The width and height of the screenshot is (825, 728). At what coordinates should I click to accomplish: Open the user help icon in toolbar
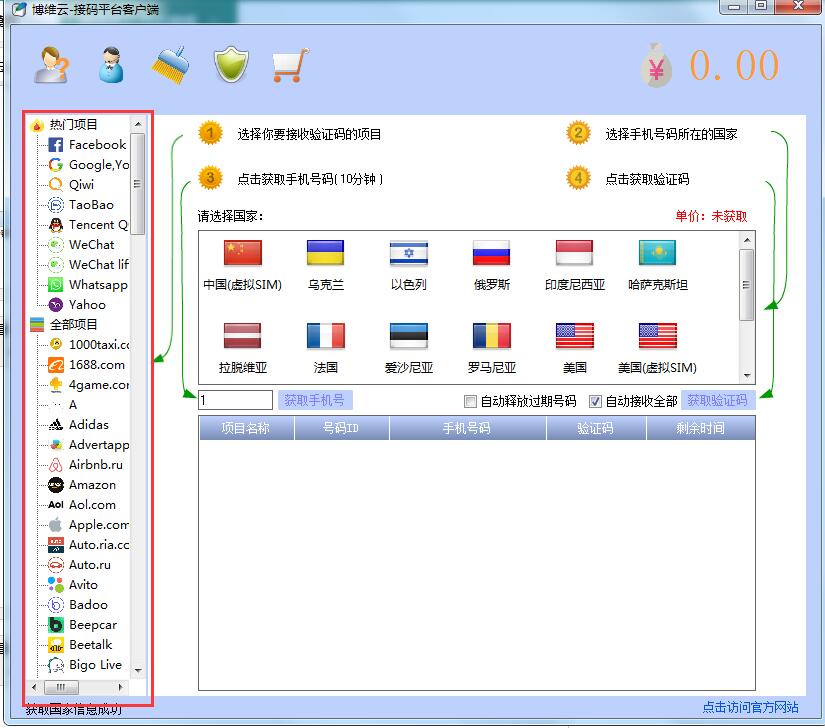pyautogui.click(x=51, y=65)
